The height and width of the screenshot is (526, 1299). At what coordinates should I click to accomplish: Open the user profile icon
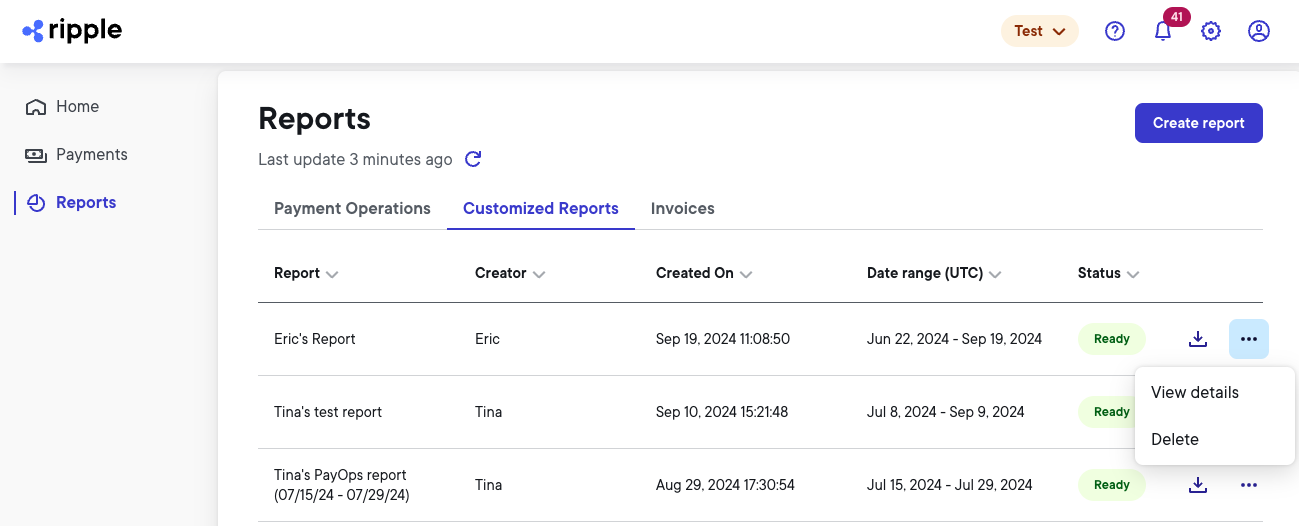1259,31
